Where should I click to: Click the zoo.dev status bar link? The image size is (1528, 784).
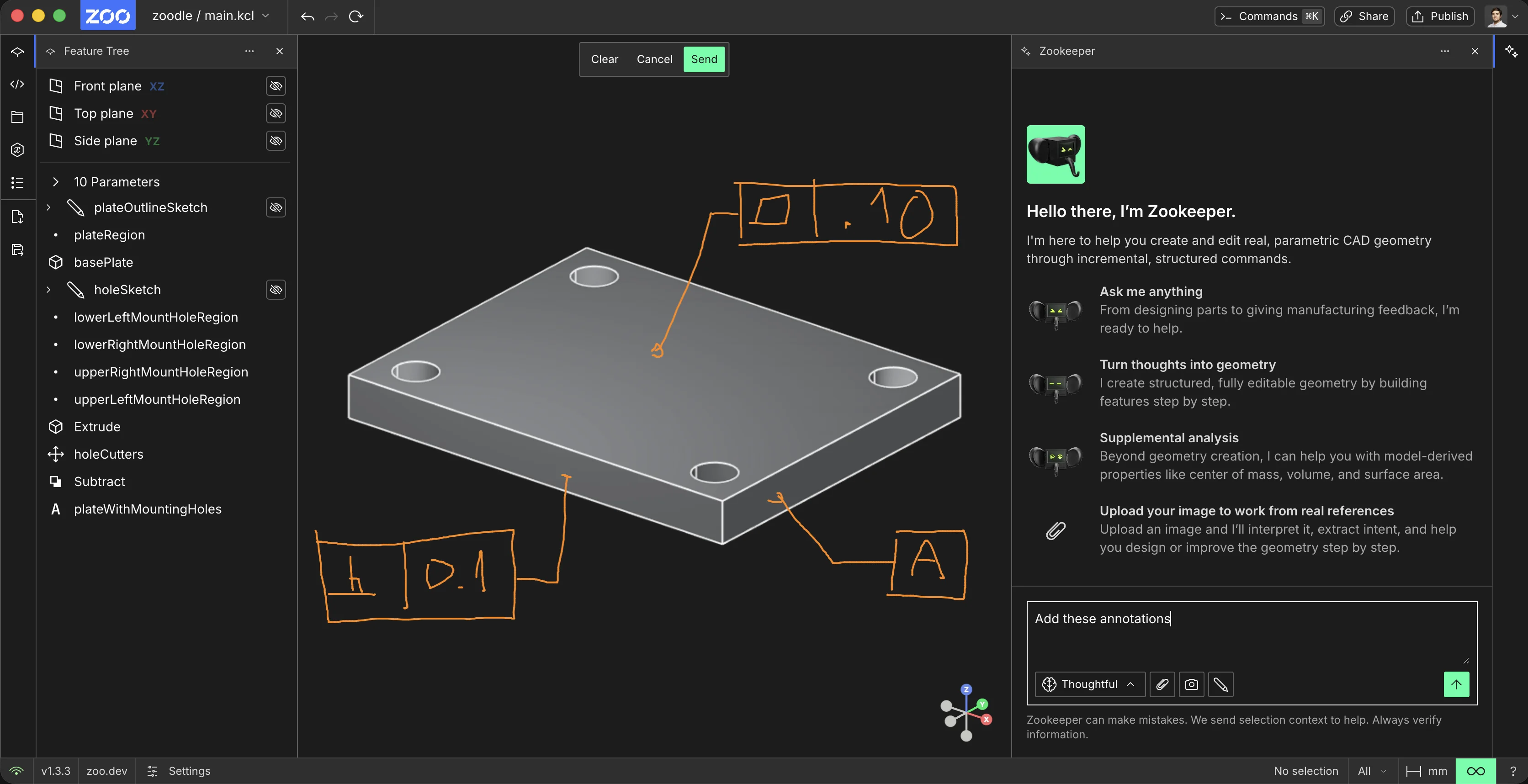pyautogui.click(x=107, y=771)
